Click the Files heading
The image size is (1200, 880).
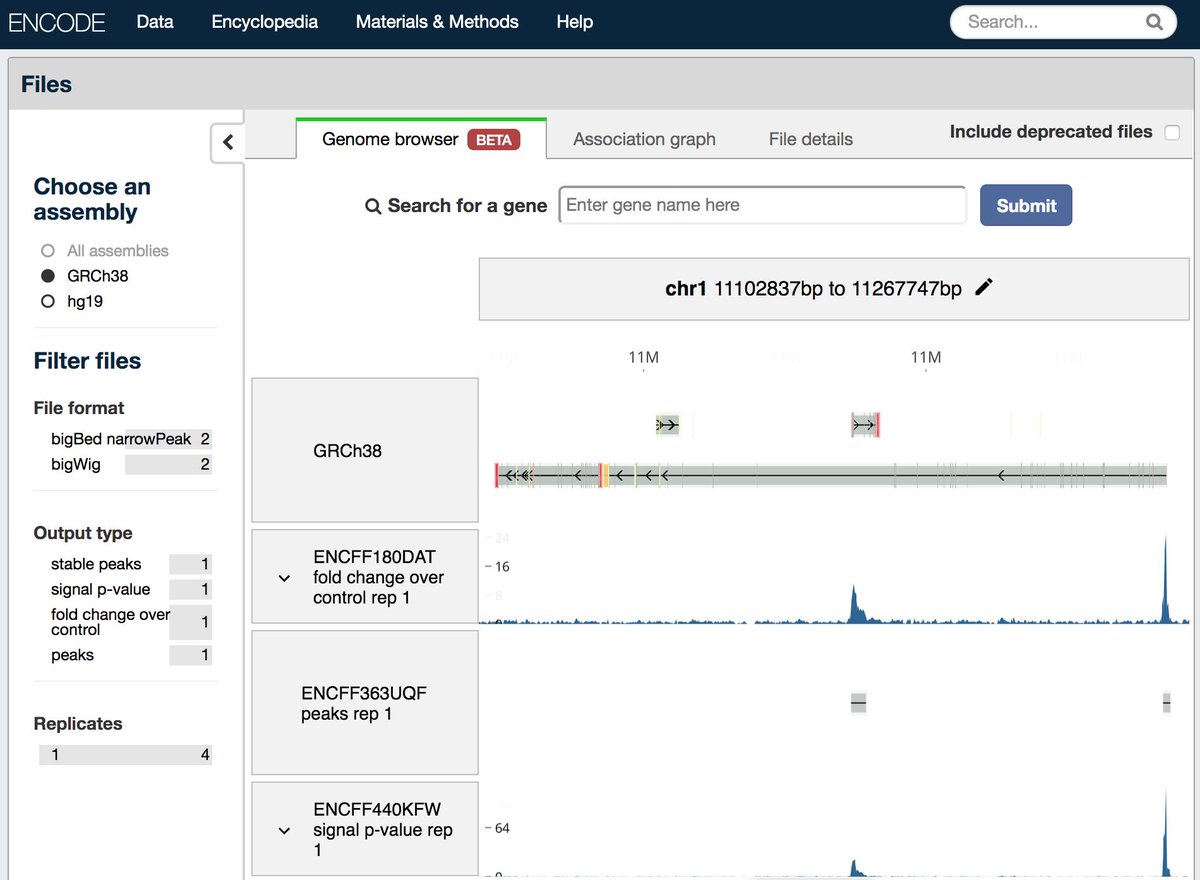[47, 84]
